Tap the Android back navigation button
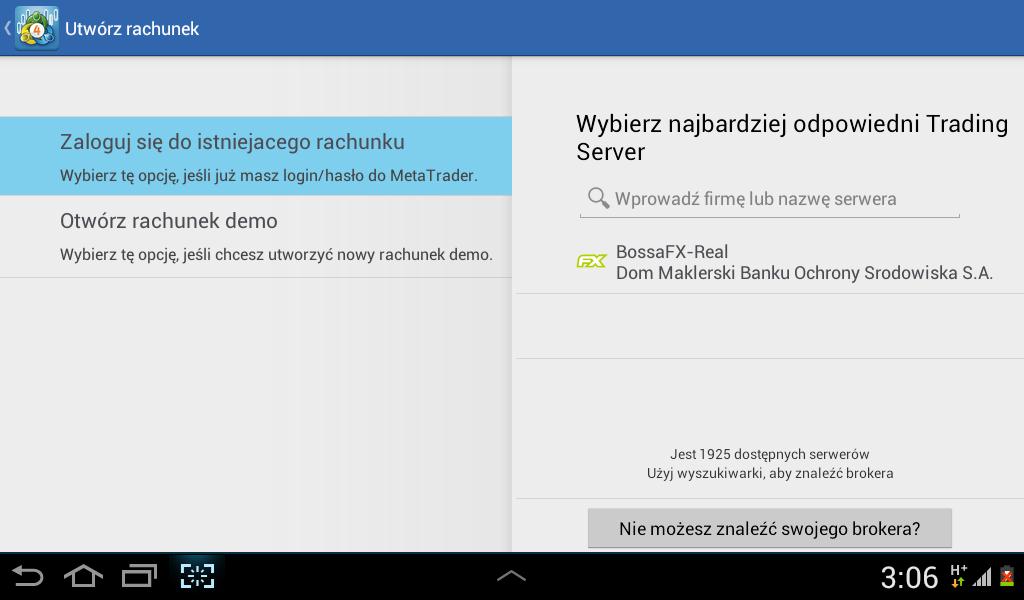1024x600 pixels. coord(27,576)
